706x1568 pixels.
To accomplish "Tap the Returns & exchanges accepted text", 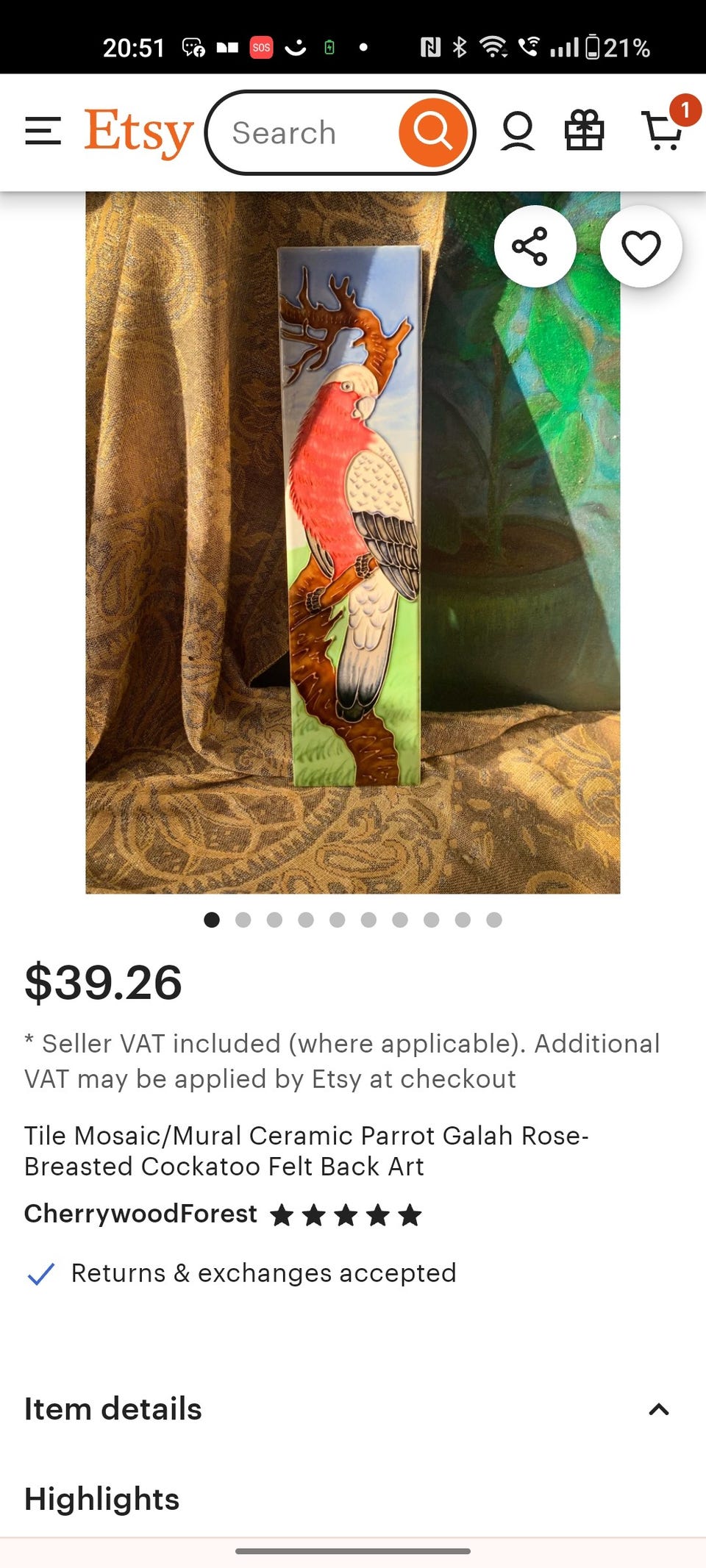I will point(263,1272).
